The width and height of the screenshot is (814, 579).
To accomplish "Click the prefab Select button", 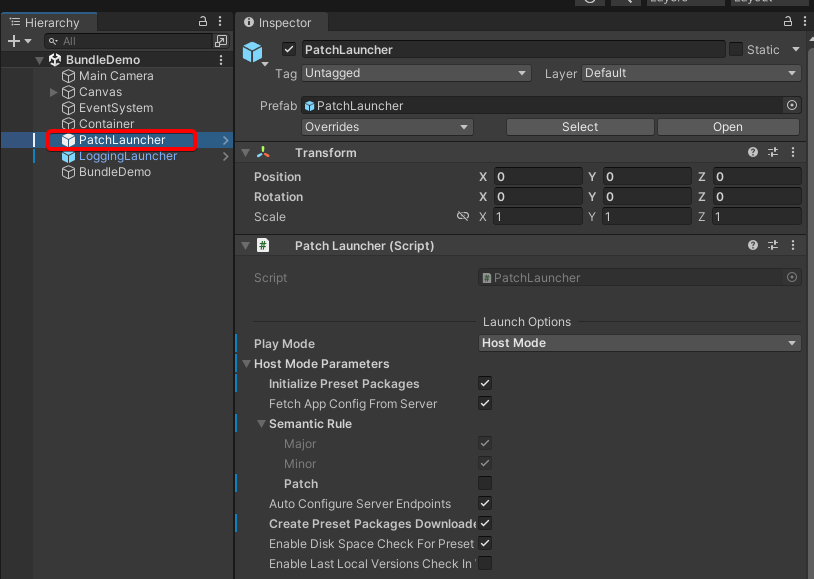I will click(580, 127).
